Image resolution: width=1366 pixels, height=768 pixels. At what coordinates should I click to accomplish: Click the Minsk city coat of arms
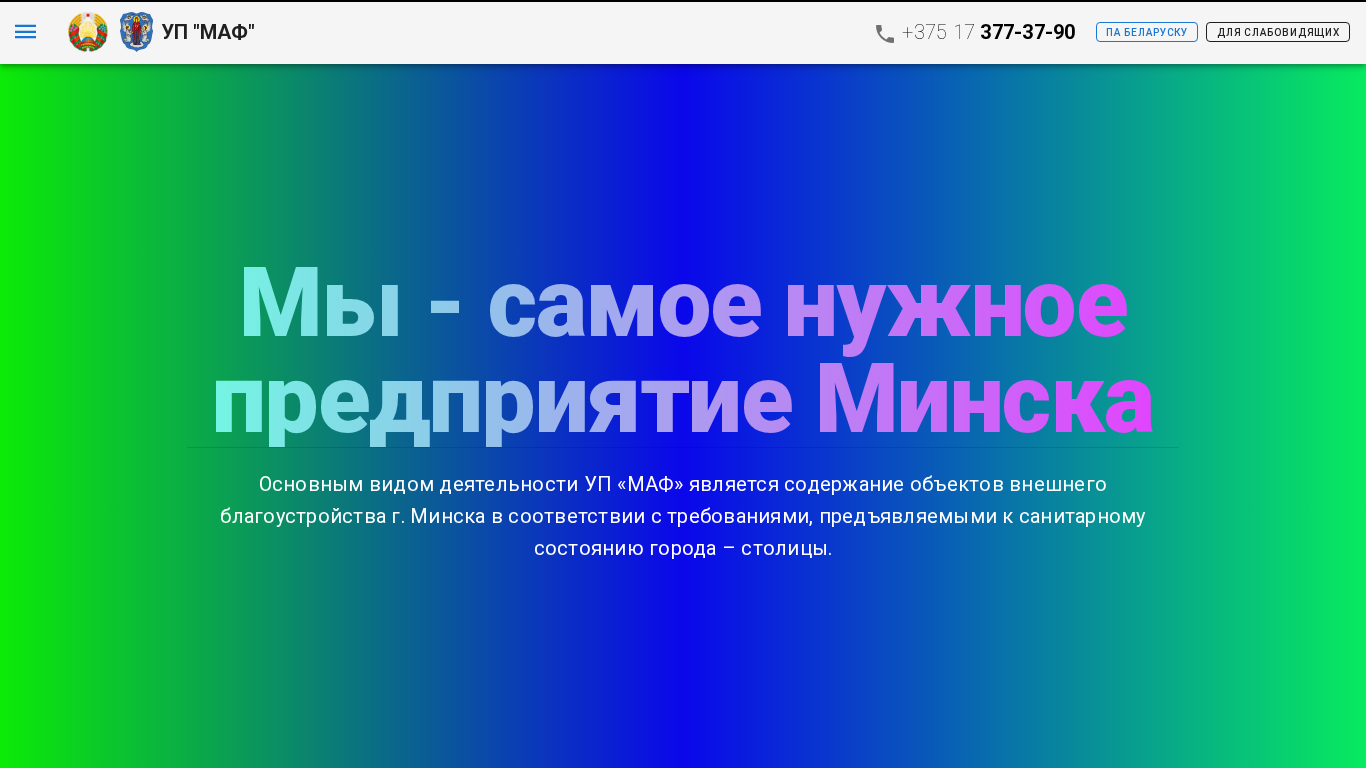(136, 32)
